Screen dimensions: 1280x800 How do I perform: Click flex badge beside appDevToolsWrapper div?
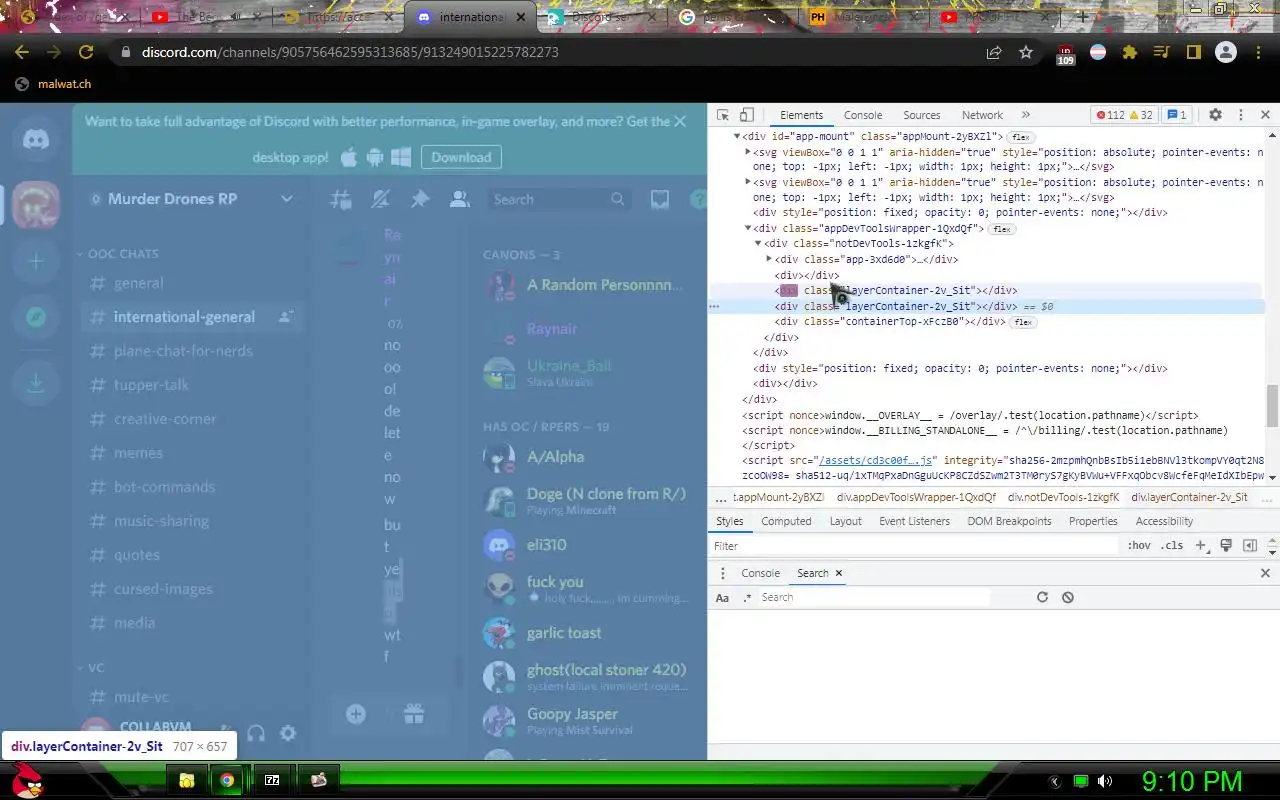1001,229
